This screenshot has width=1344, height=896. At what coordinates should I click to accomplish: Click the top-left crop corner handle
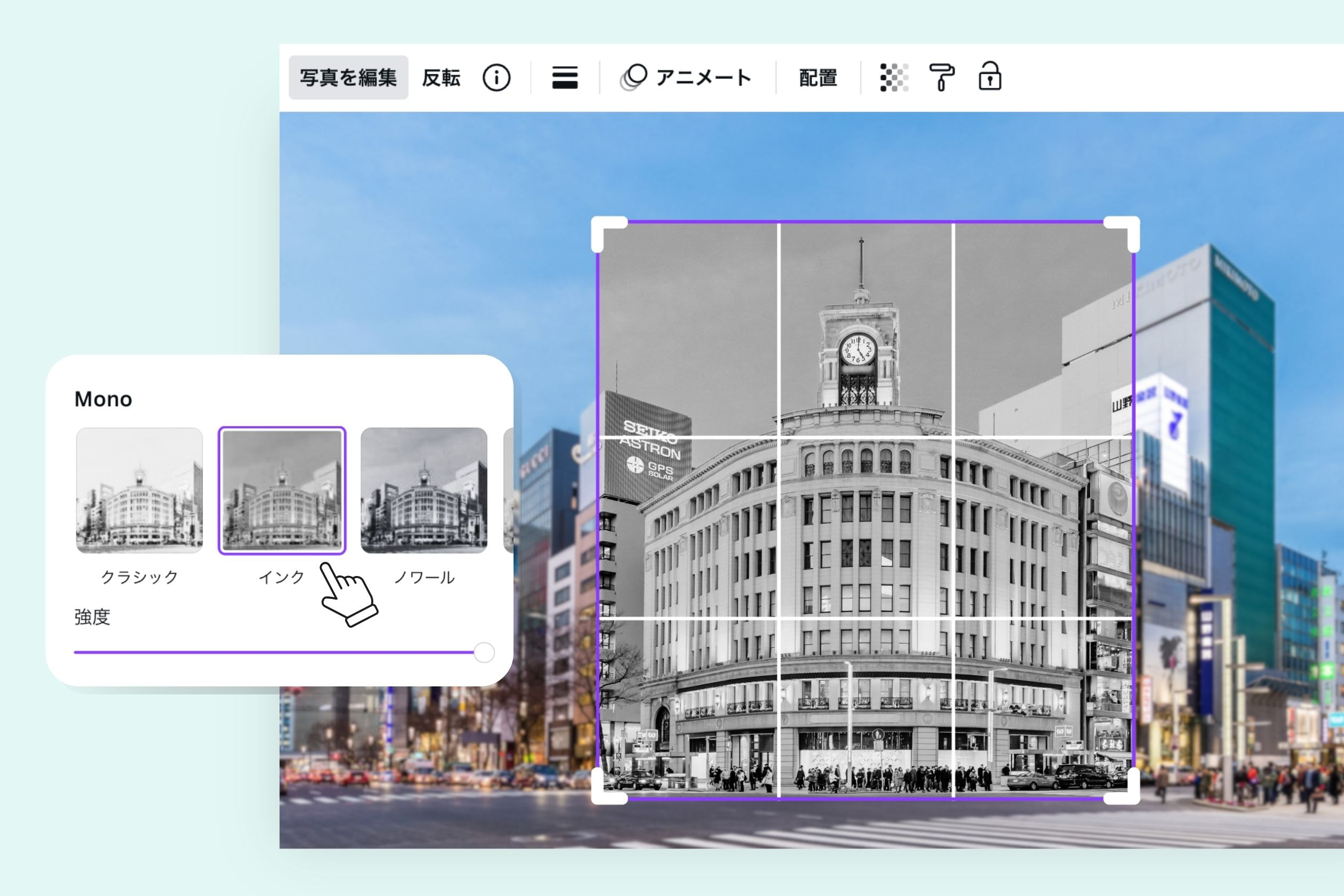[x=601, y=226]
